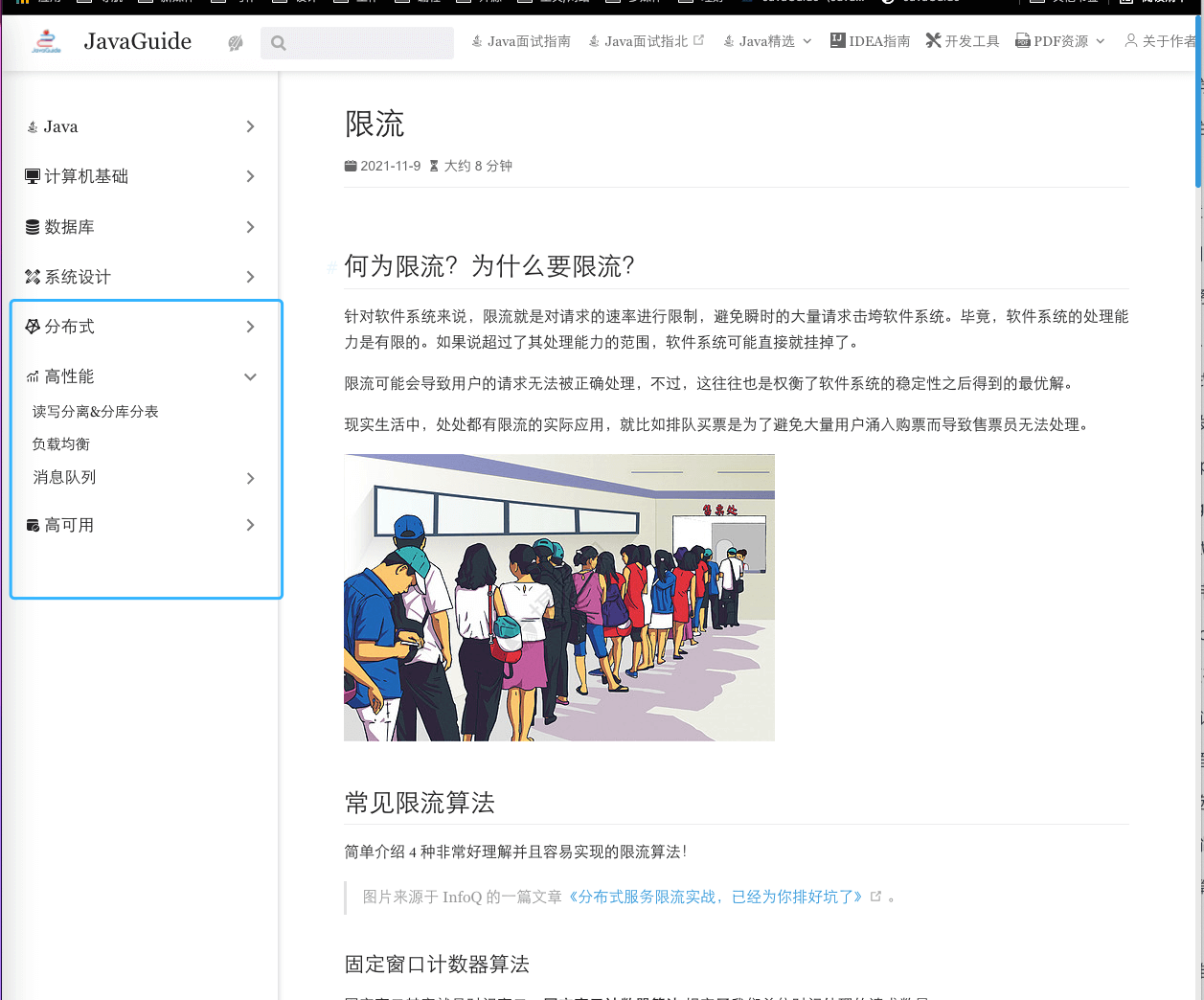Image resolution: width=1204 pixels, height=1000 pixels.
Task: Click the 系统设计 sidebar icon
Action: (x=33, y=277)
